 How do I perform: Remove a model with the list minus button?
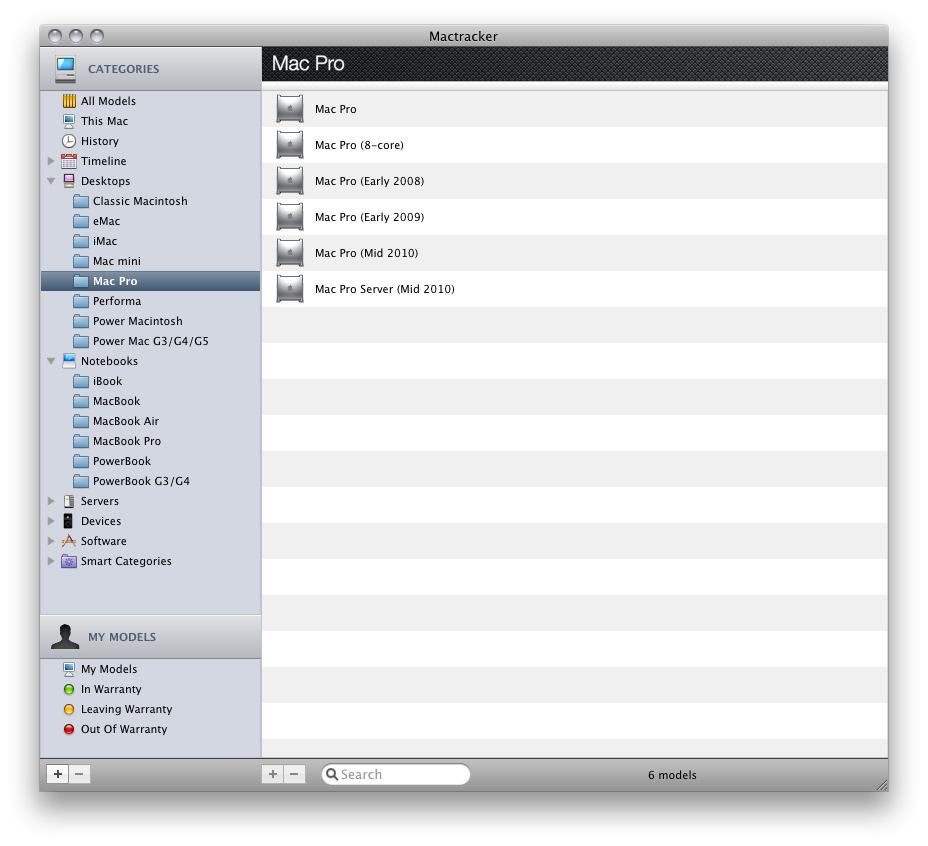coord(294,774)
